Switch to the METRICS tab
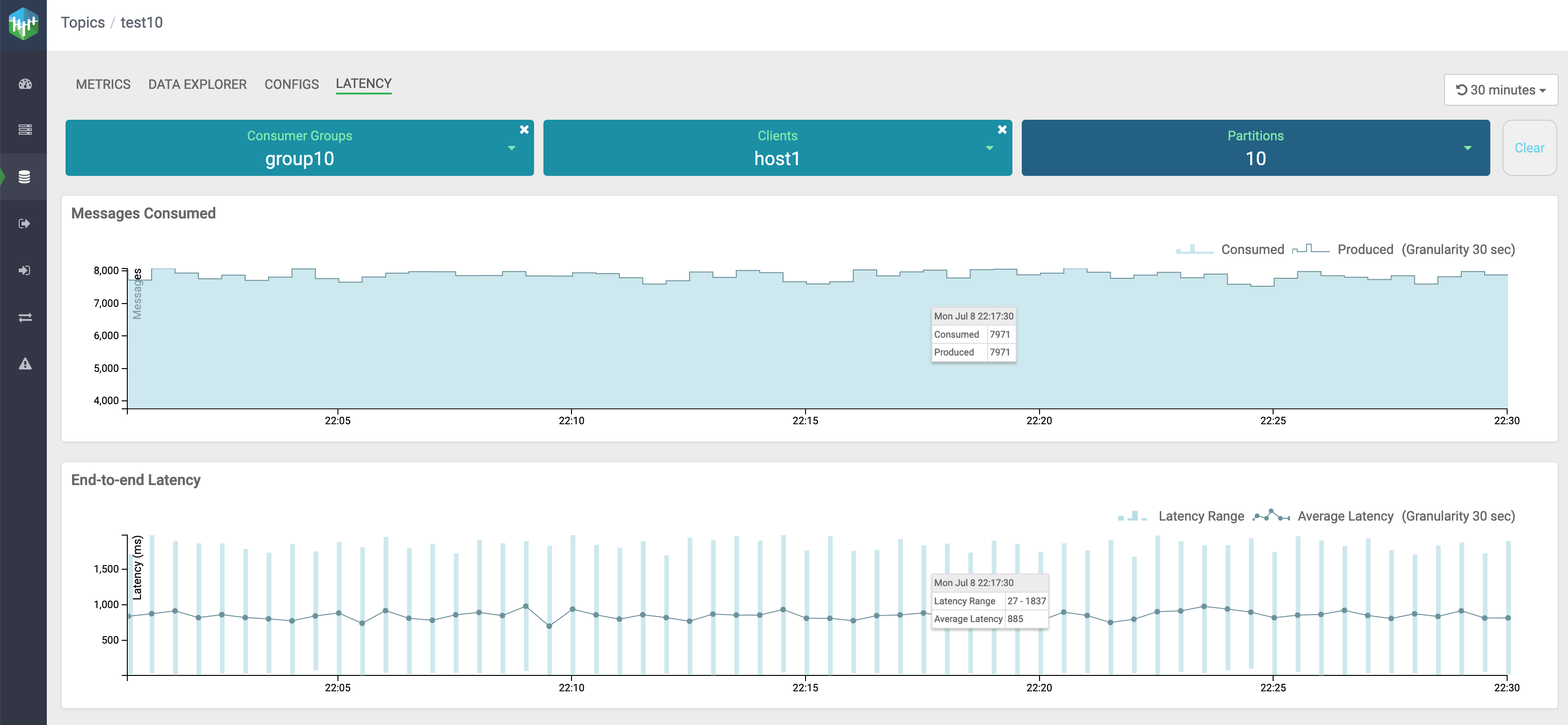This screenshot has width=1568, height=725. pos(103,85)
